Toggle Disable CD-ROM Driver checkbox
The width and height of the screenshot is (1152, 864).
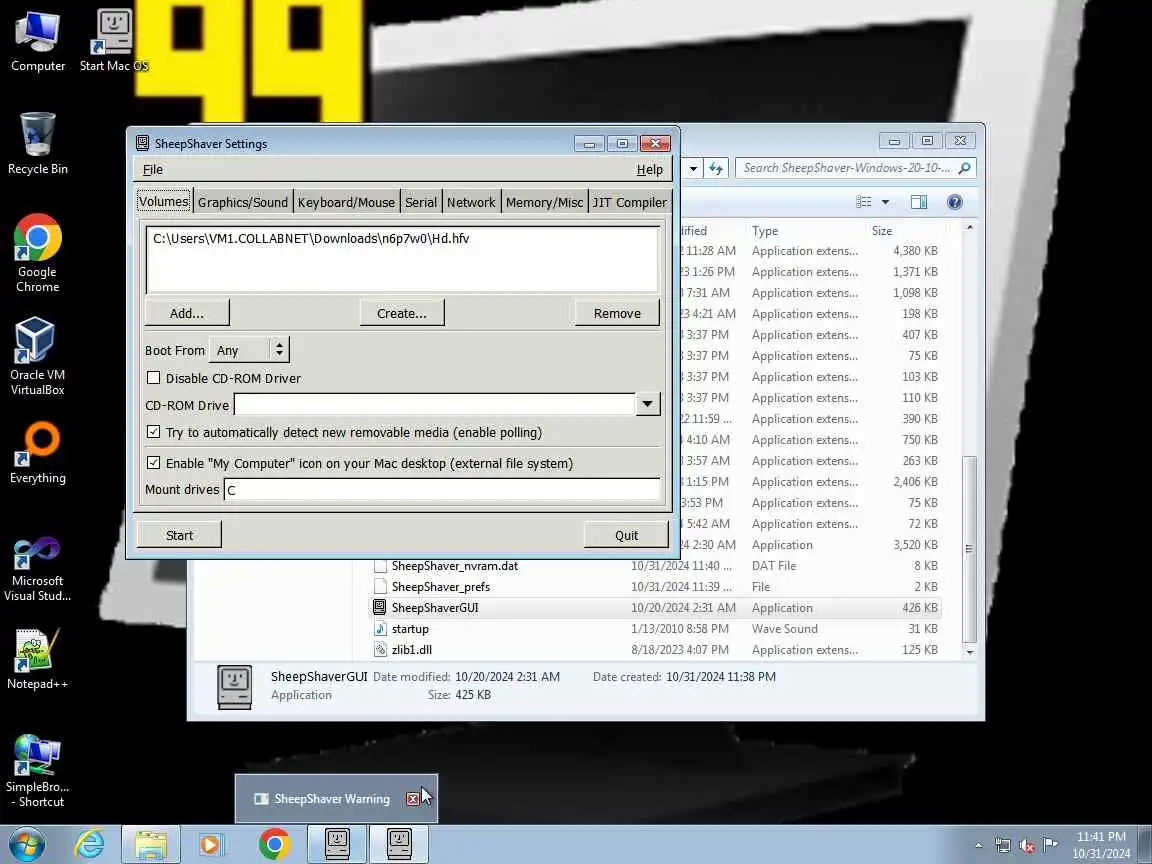pos(154,378)
